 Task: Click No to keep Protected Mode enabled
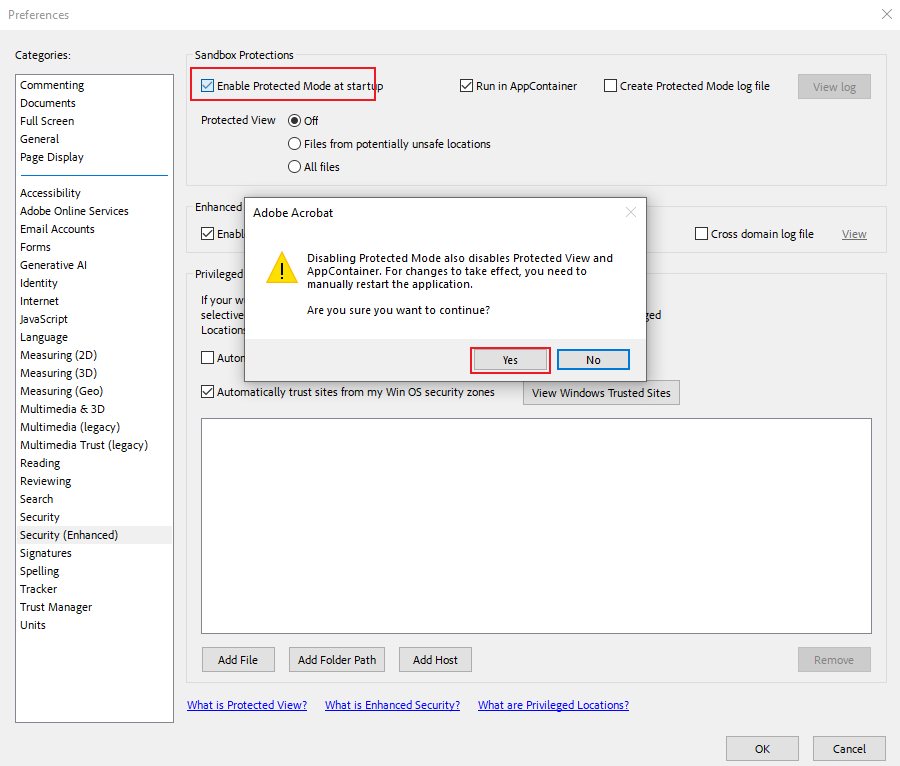(595, 359)
